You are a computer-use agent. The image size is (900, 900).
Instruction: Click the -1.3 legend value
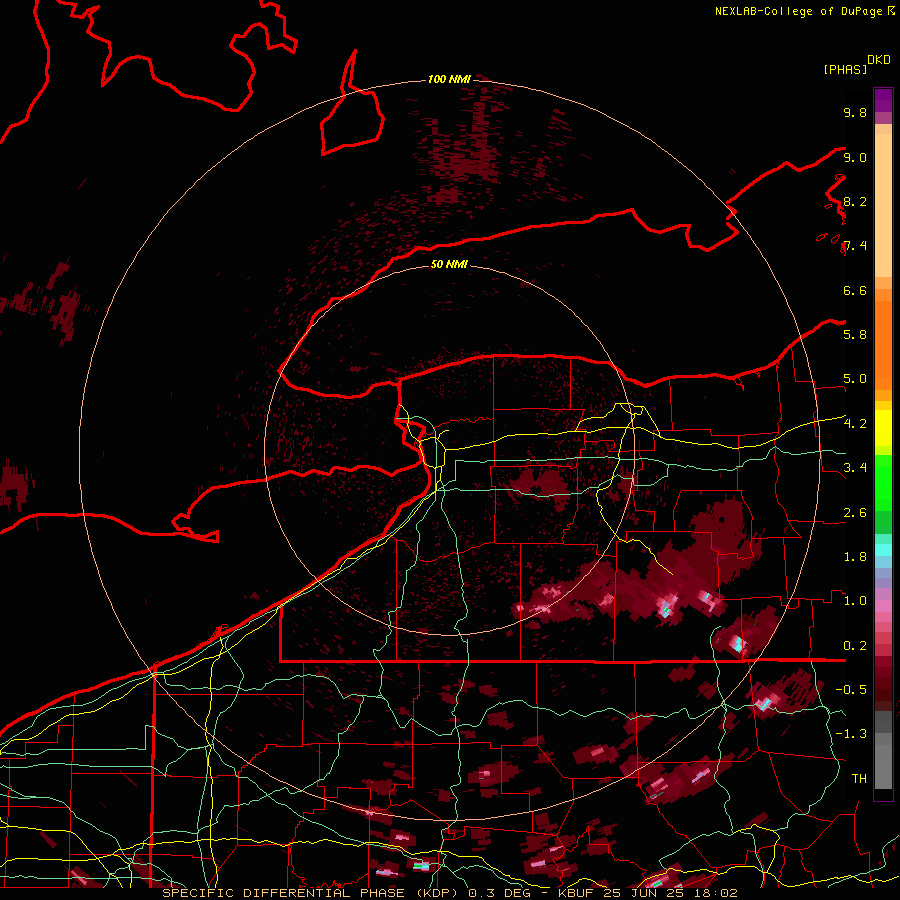point(851,734)
